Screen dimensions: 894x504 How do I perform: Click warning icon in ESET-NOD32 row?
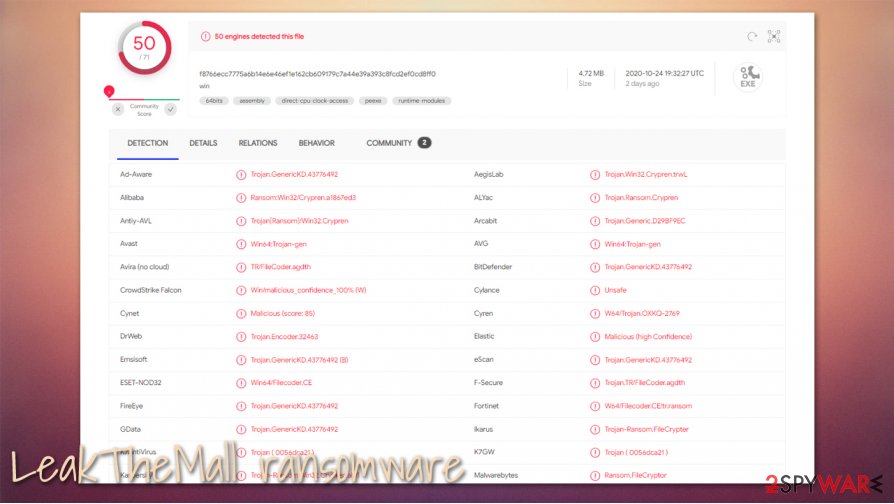[241, 383]
